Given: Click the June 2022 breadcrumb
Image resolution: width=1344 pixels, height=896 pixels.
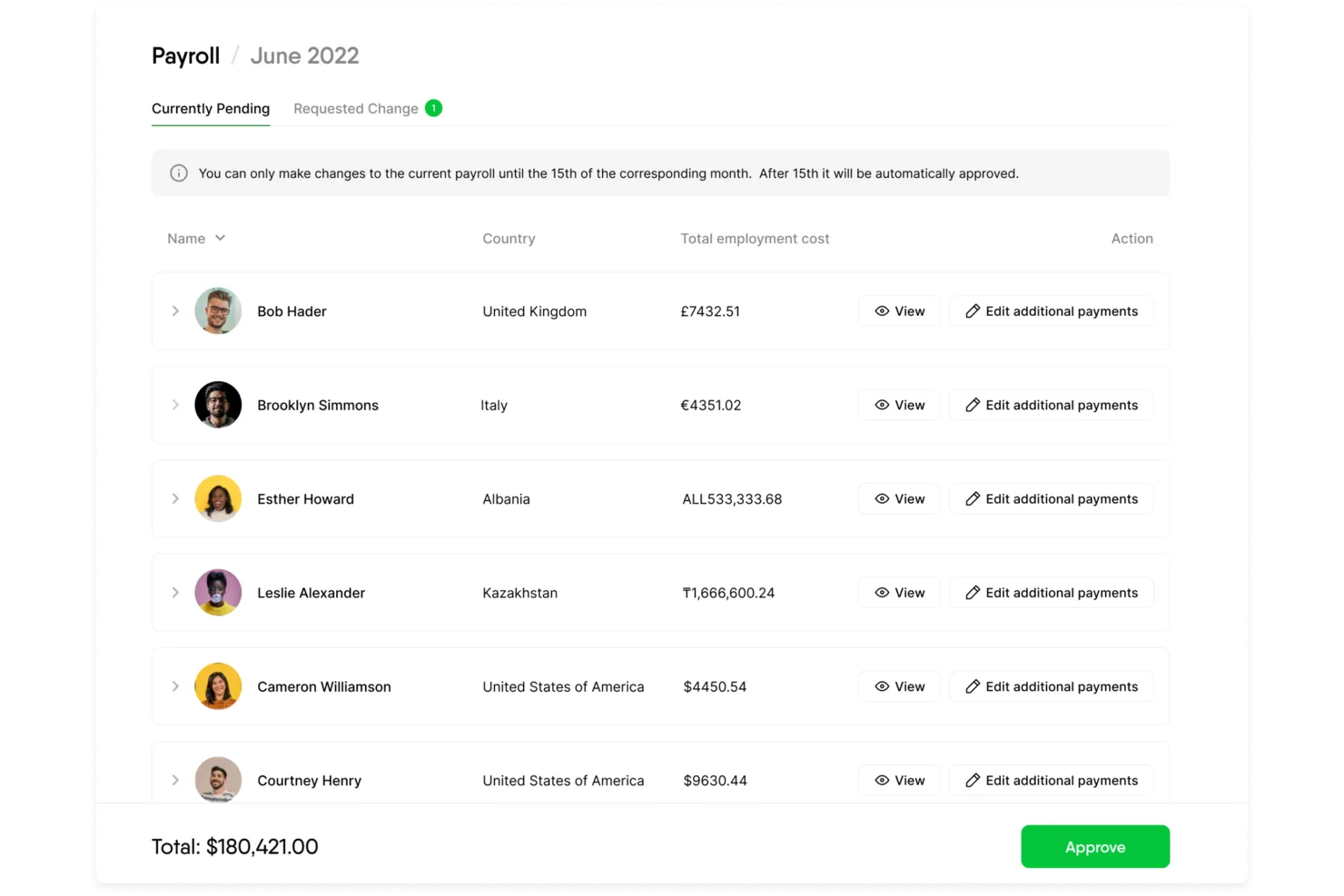Looking at the screenshot, I should coord(304,56).
